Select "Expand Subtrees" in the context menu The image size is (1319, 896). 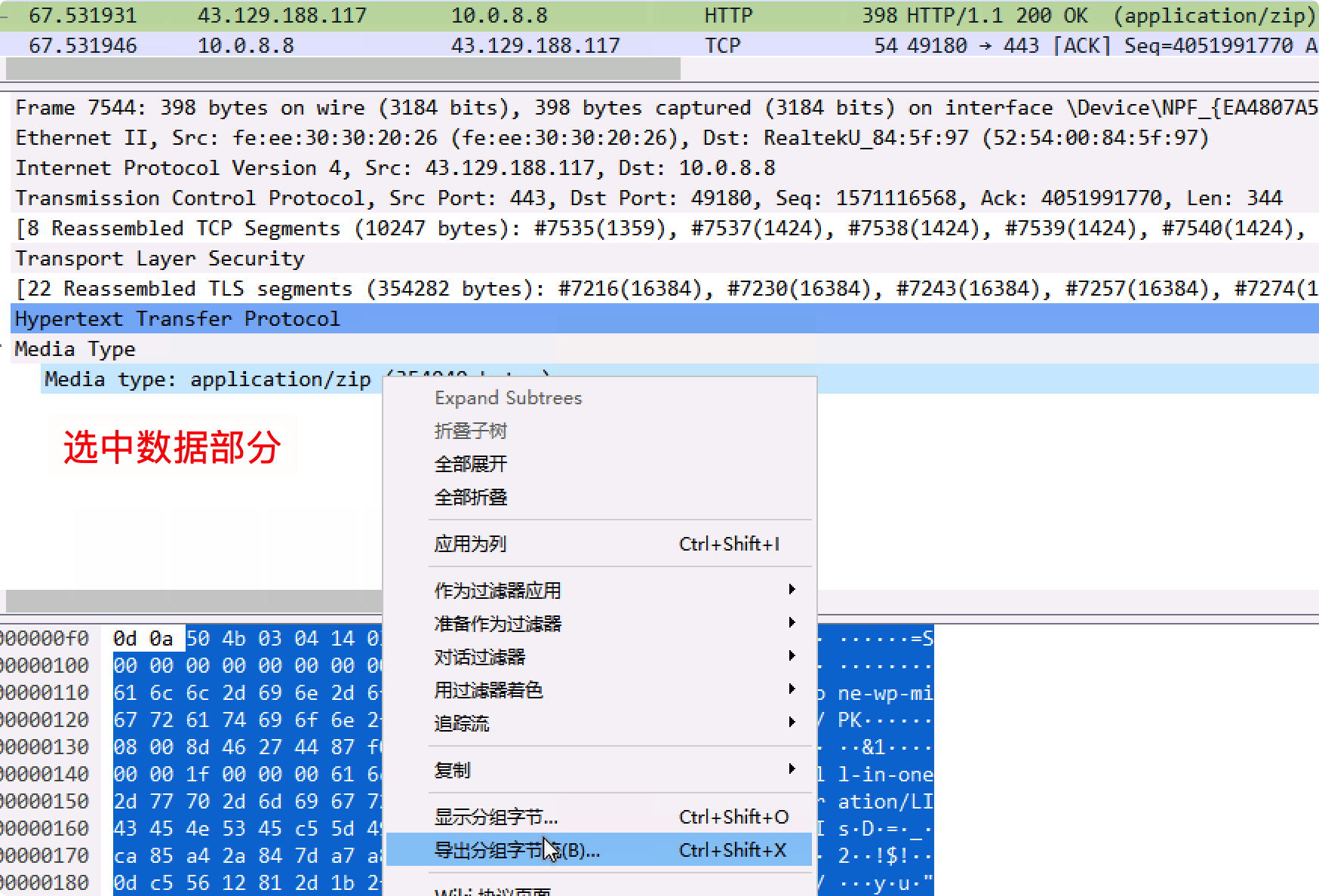[x=508, y=397]
